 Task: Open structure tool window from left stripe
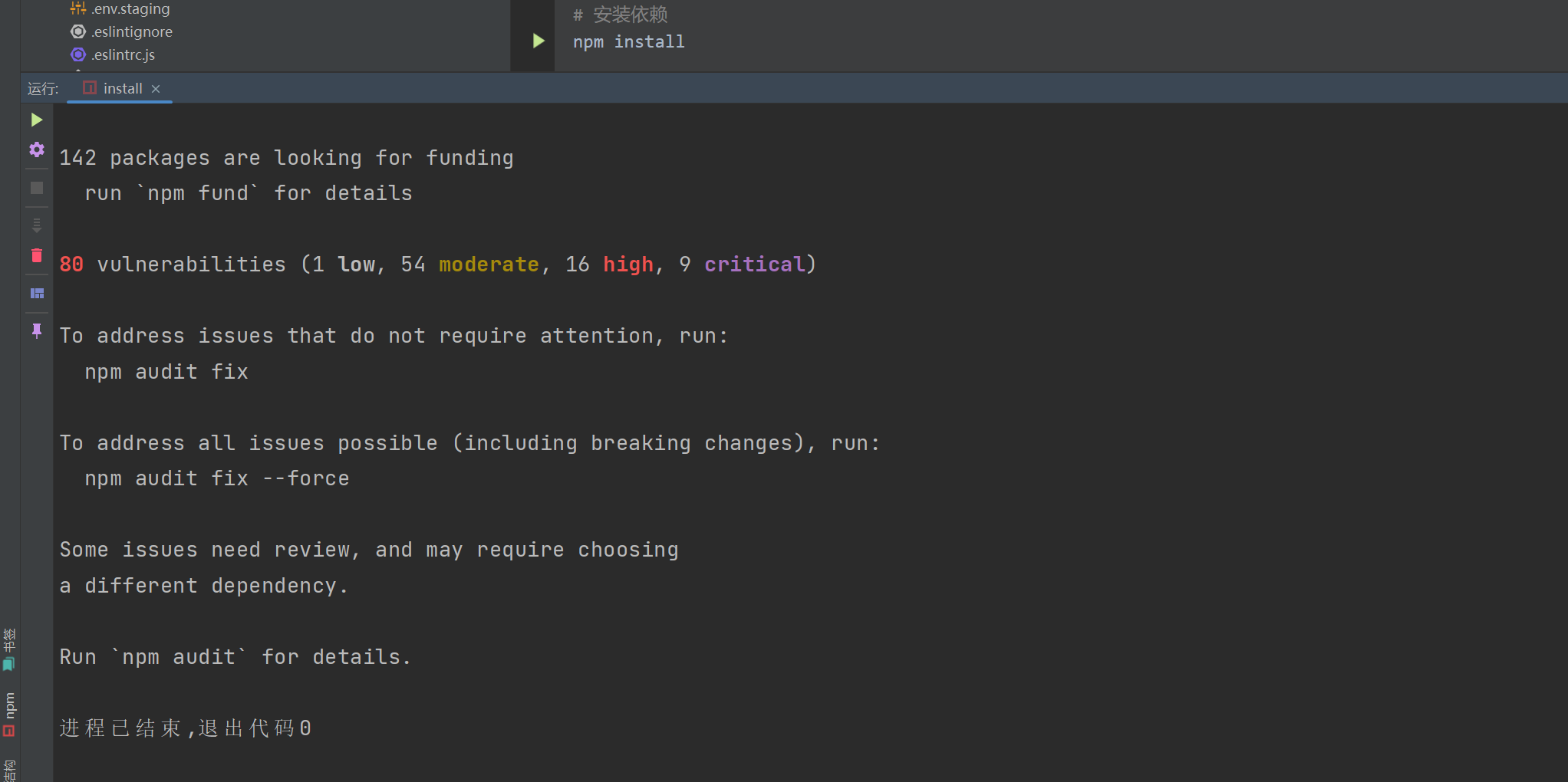[9, 769]
